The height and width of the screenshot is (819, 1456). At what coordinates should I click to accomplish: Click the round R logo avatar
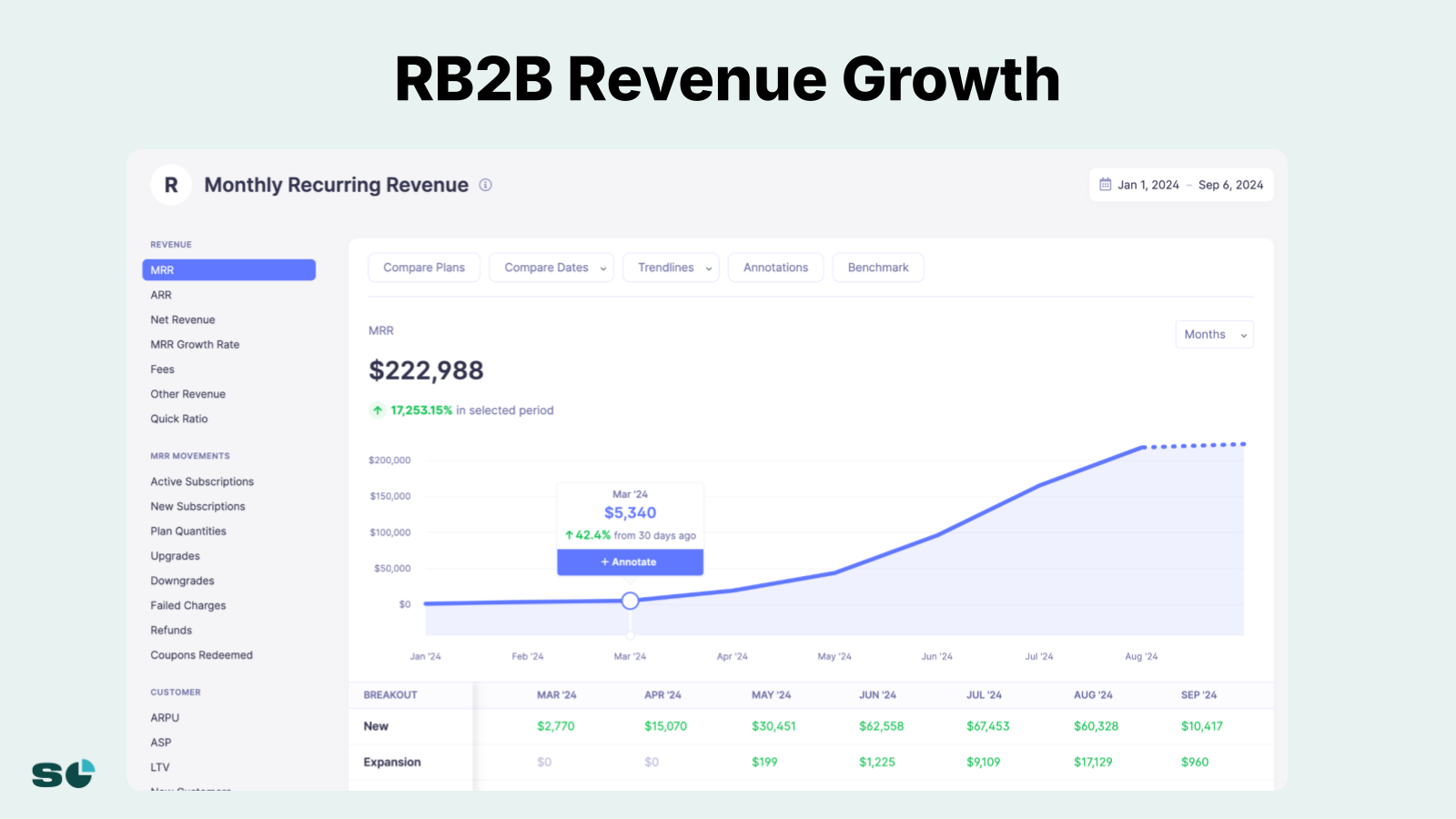(171, 185)
